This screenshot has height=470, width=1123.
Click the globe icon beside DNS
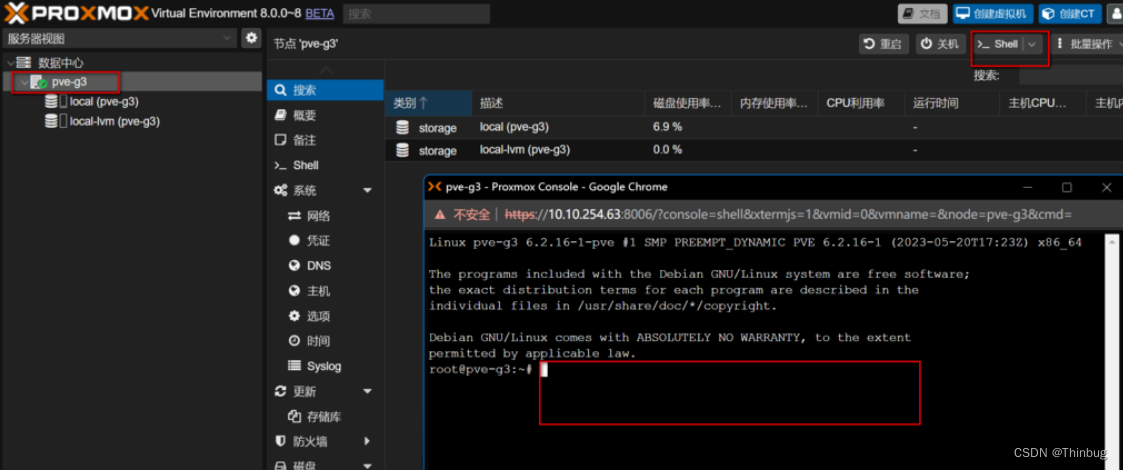tap(294, 266)
